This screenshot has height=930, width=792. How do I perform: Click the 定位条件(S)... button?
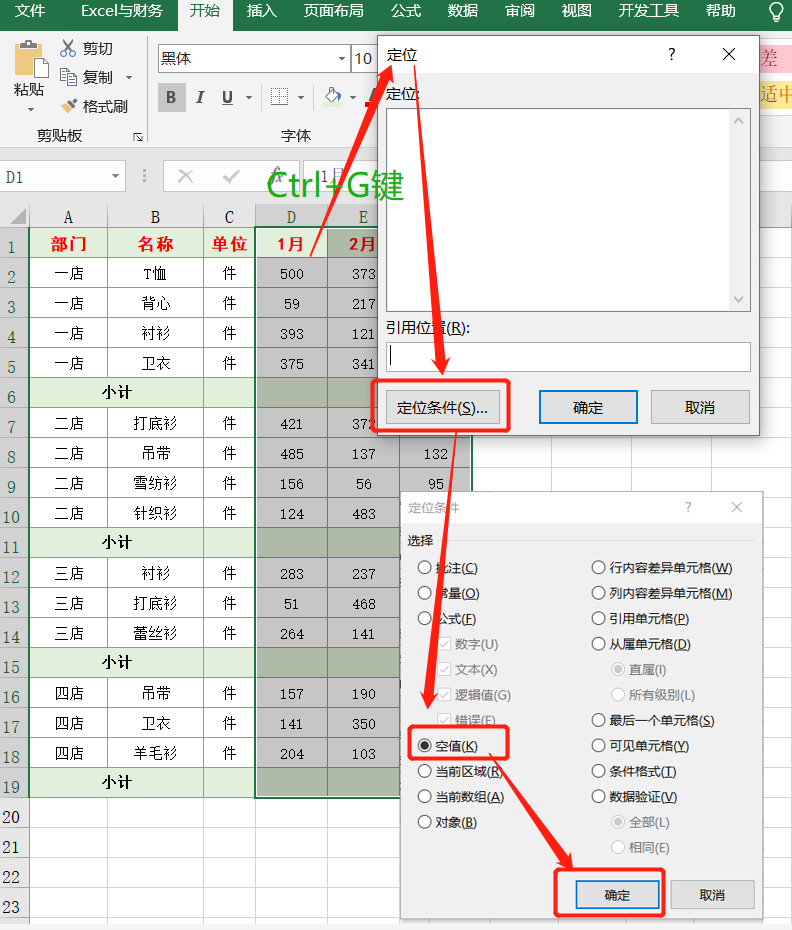(442, 407)
